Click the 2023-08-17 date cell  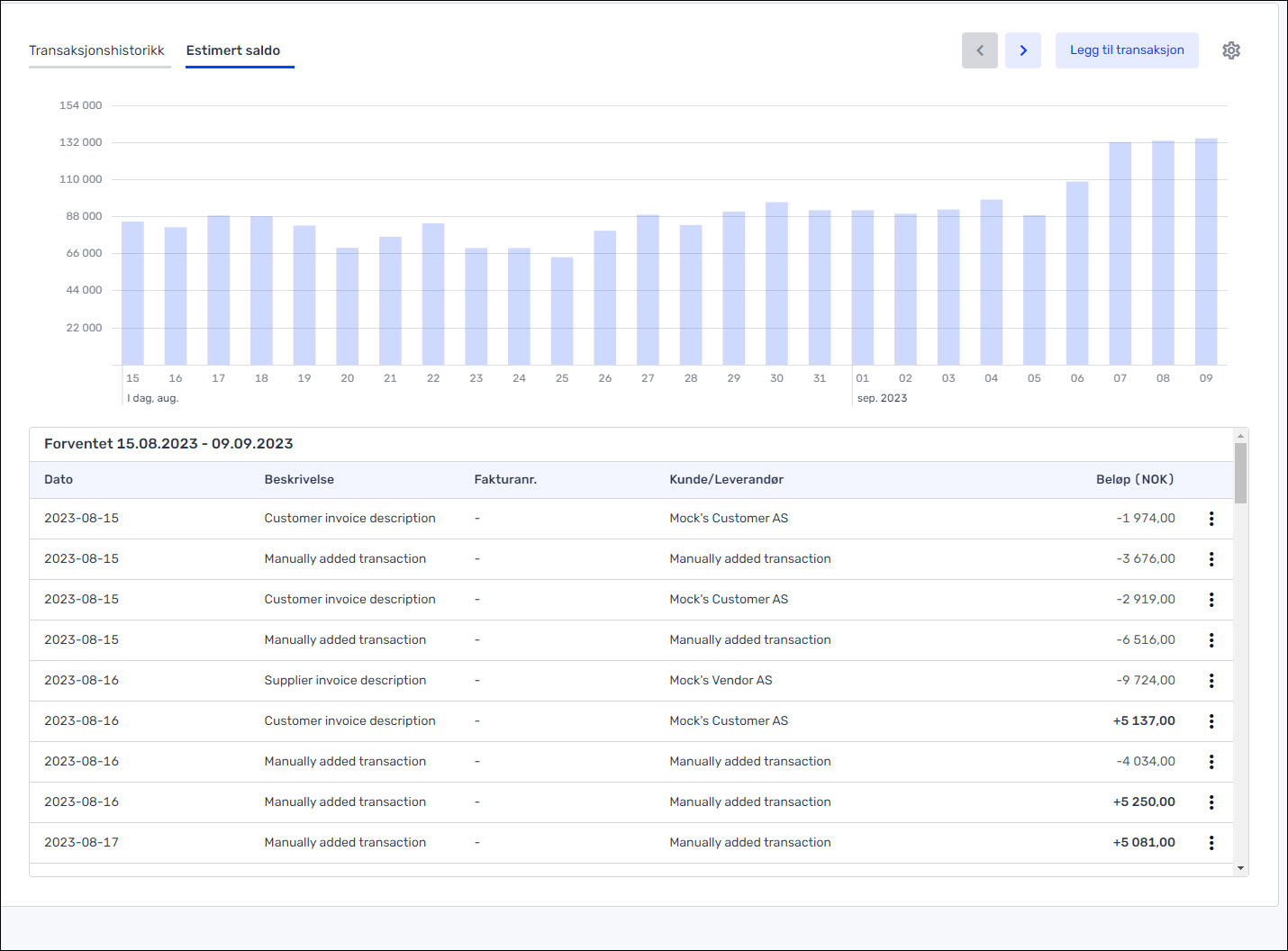[81, 842]
